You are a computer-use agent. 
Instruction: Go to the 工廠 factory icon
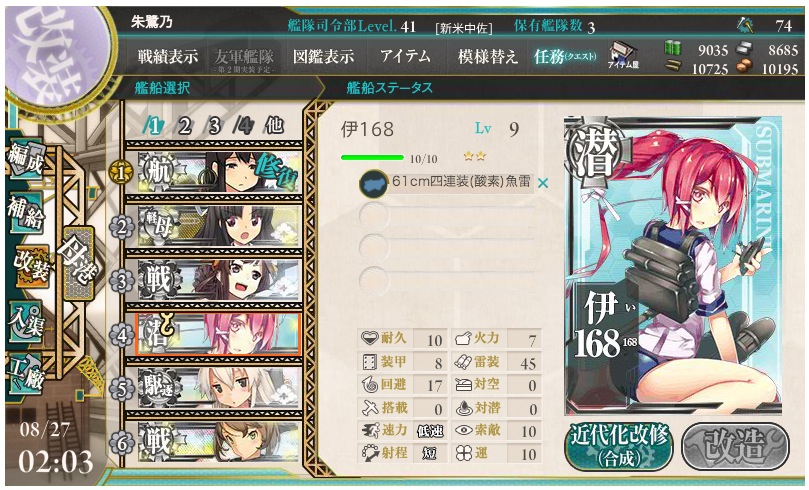pos(25,372)
